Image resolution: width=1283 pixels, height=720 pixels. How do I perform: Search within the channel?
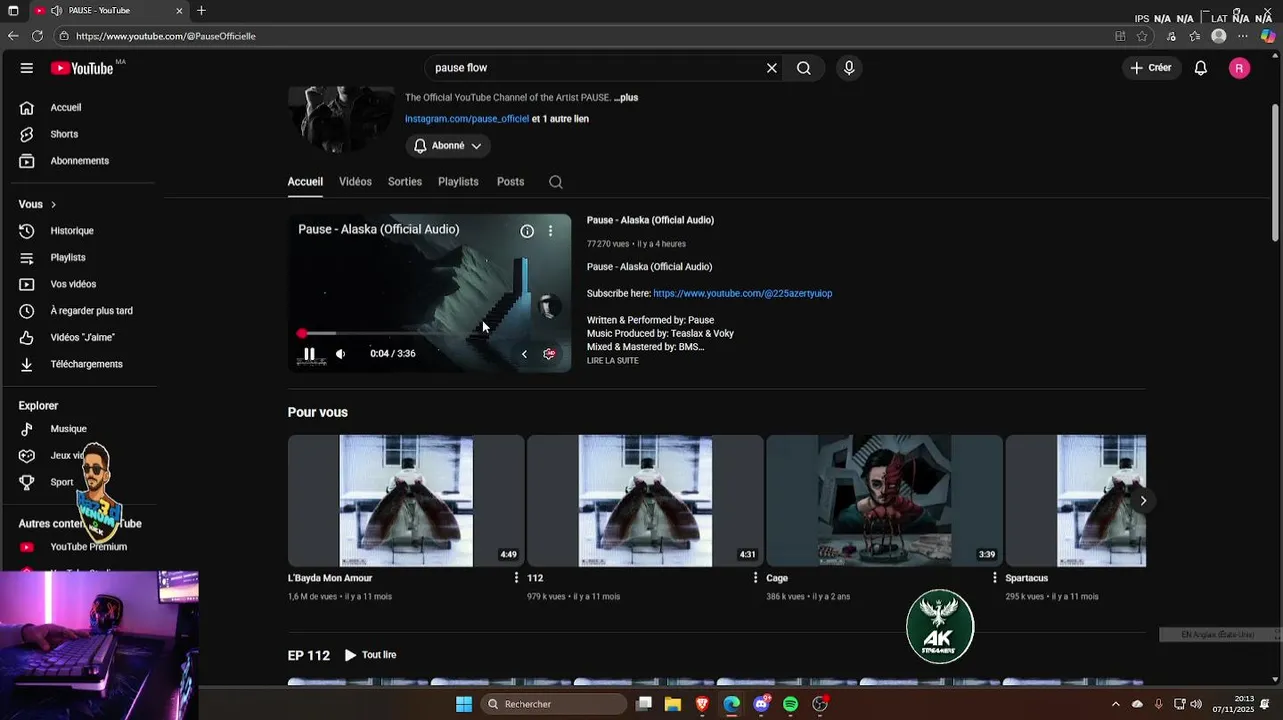click(556, 182)
